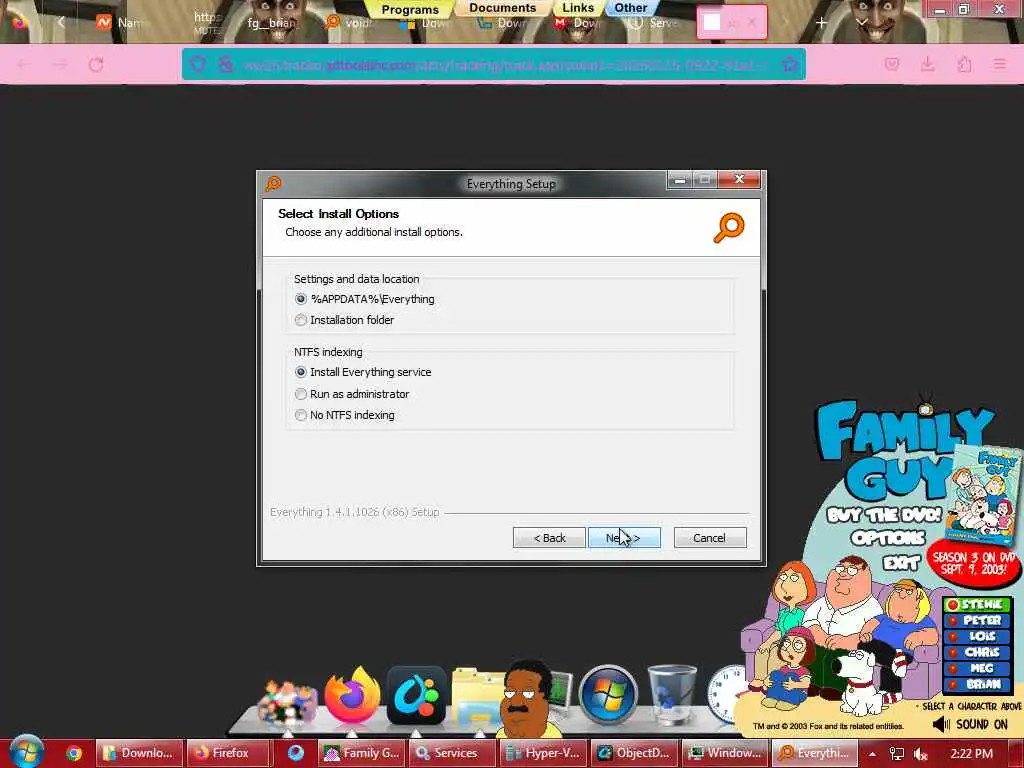Screen dimensions: 1024x768
Task: Switch to the Other tab at top
Action: (x=631, y=8)
